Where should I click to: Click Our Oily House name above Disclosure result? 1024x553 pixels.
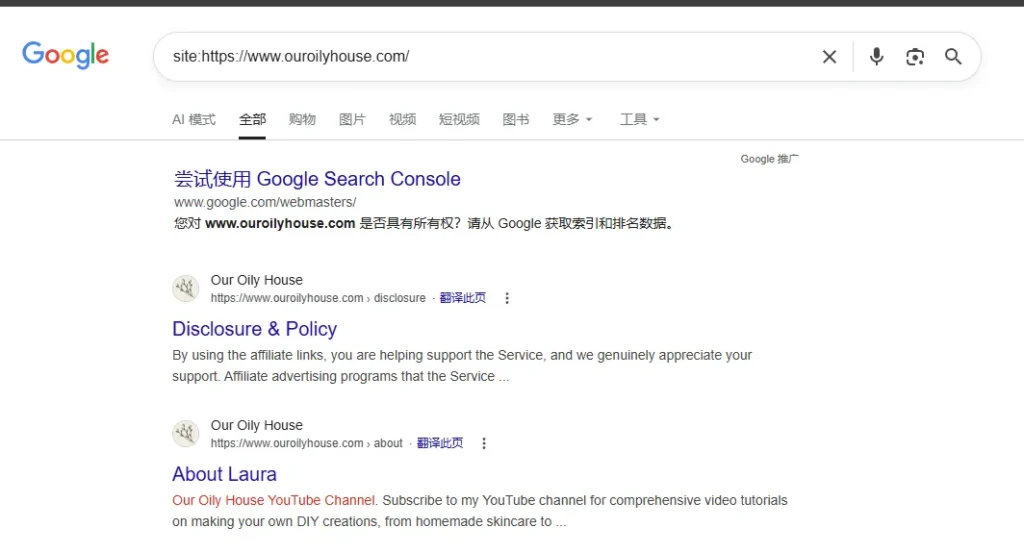(x=257, y=280)
